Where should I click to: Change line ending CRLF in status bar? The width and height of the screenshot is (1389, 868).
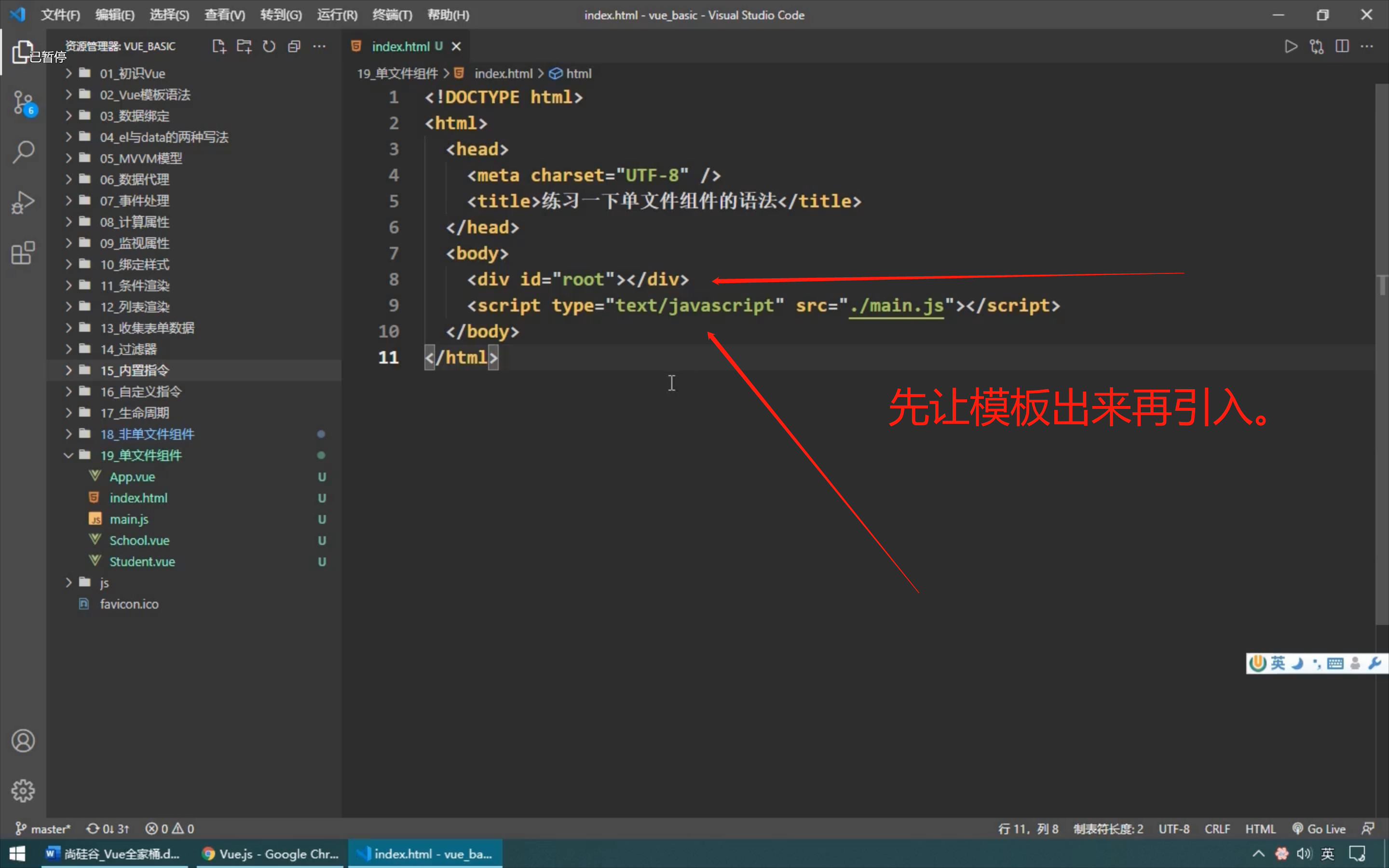1217,828
